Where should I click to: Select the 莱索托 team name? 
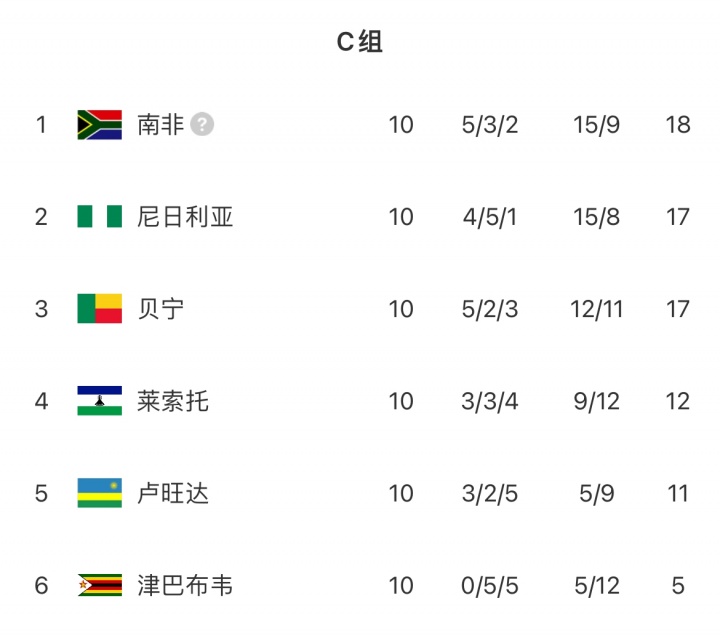(173, 401)
